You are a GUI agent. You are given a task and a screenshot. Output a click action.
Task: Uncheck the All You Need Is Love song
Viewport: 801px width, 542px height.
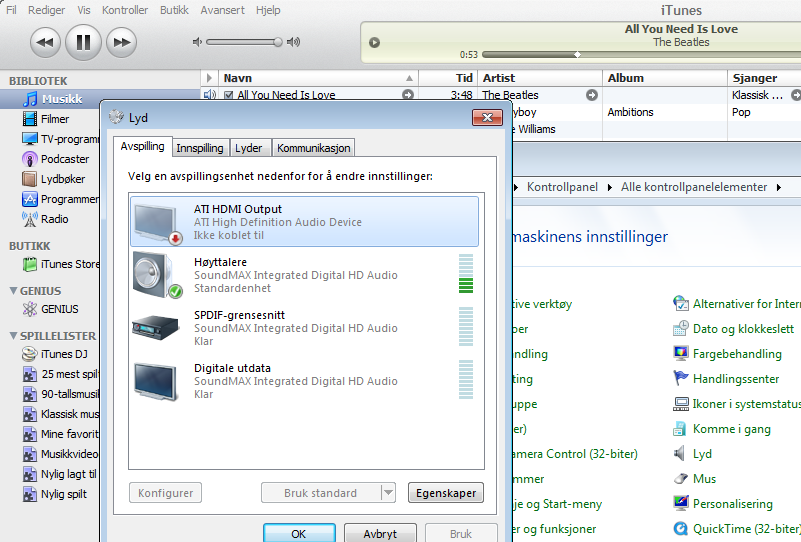tap(228, 95)
